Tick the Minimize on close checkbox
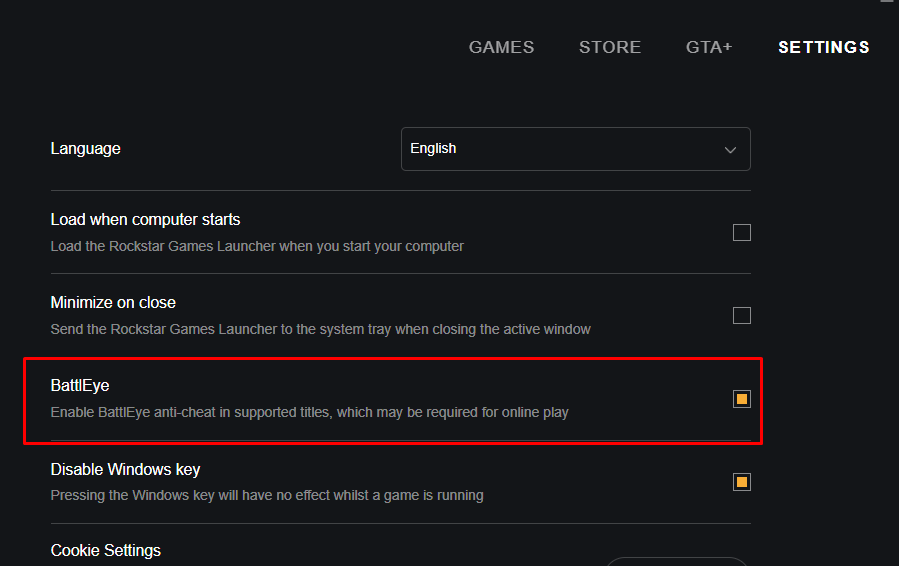The height and width of the screenshot is (566, 899). [x=741, y=316]
